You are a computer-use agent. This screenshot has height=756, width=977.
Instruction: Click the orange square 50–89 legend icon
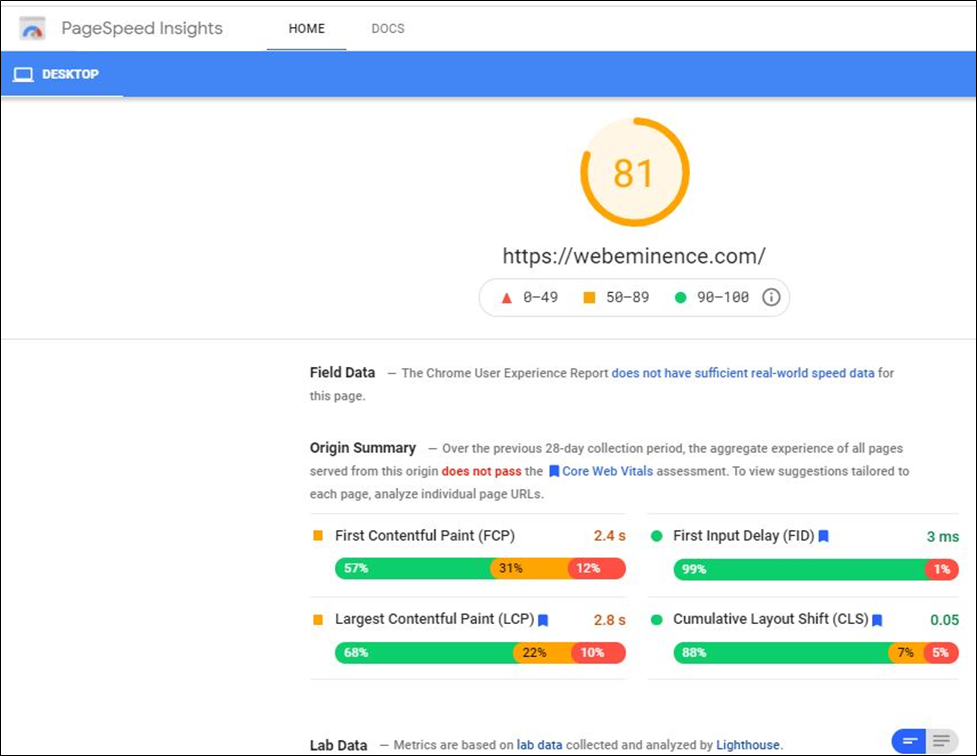tap(589, 298)
